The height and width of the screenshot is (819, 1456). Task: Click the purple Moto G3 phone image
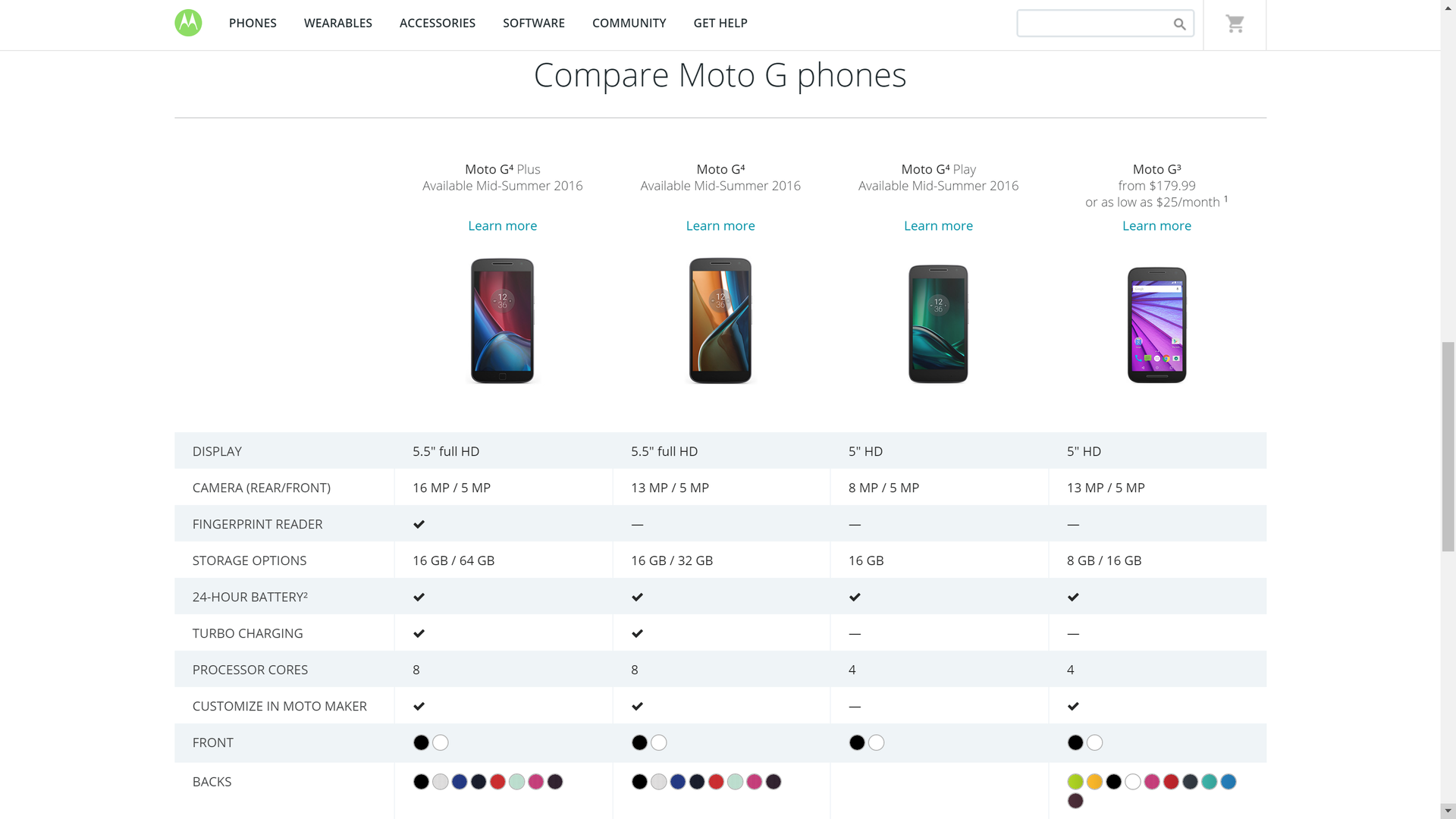coord(1156,325)
